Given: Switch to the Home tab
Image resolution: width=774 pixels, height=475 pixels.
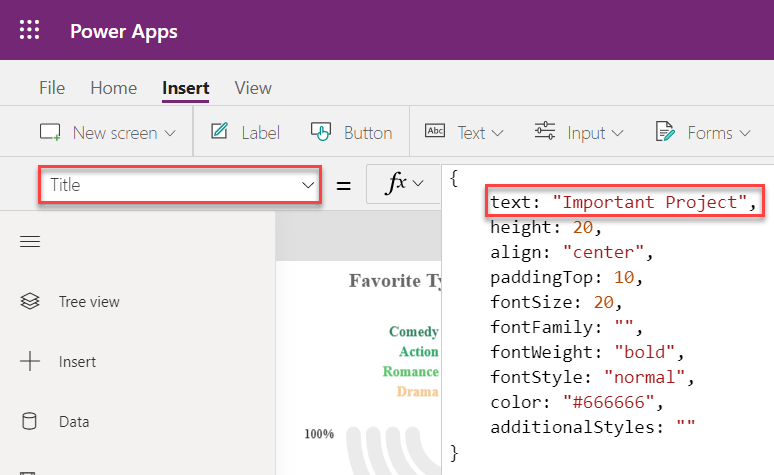Looking at the screenshot, I should pyautogui.click(x=113, y=88).
